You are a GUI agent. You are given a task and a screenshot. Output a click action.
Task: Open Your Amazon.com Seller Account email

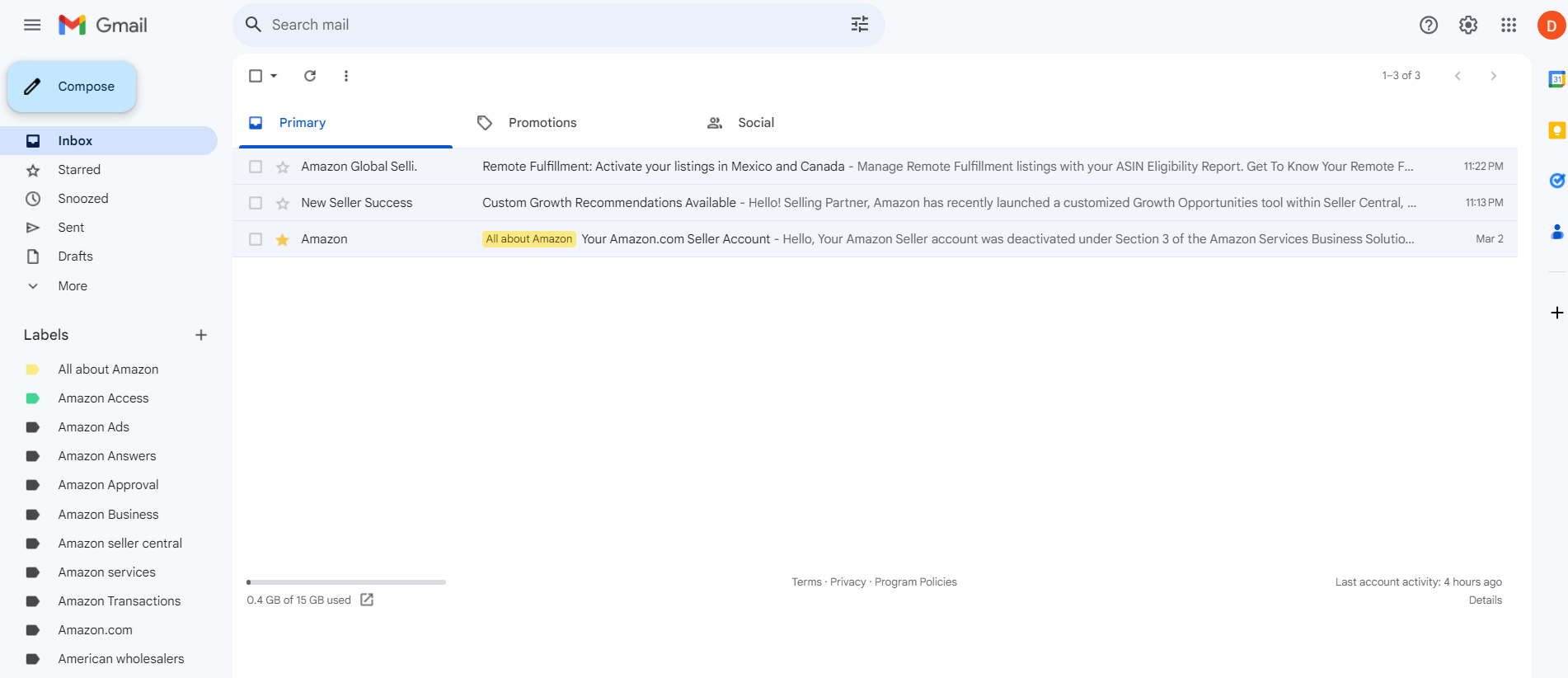(875, 239)
